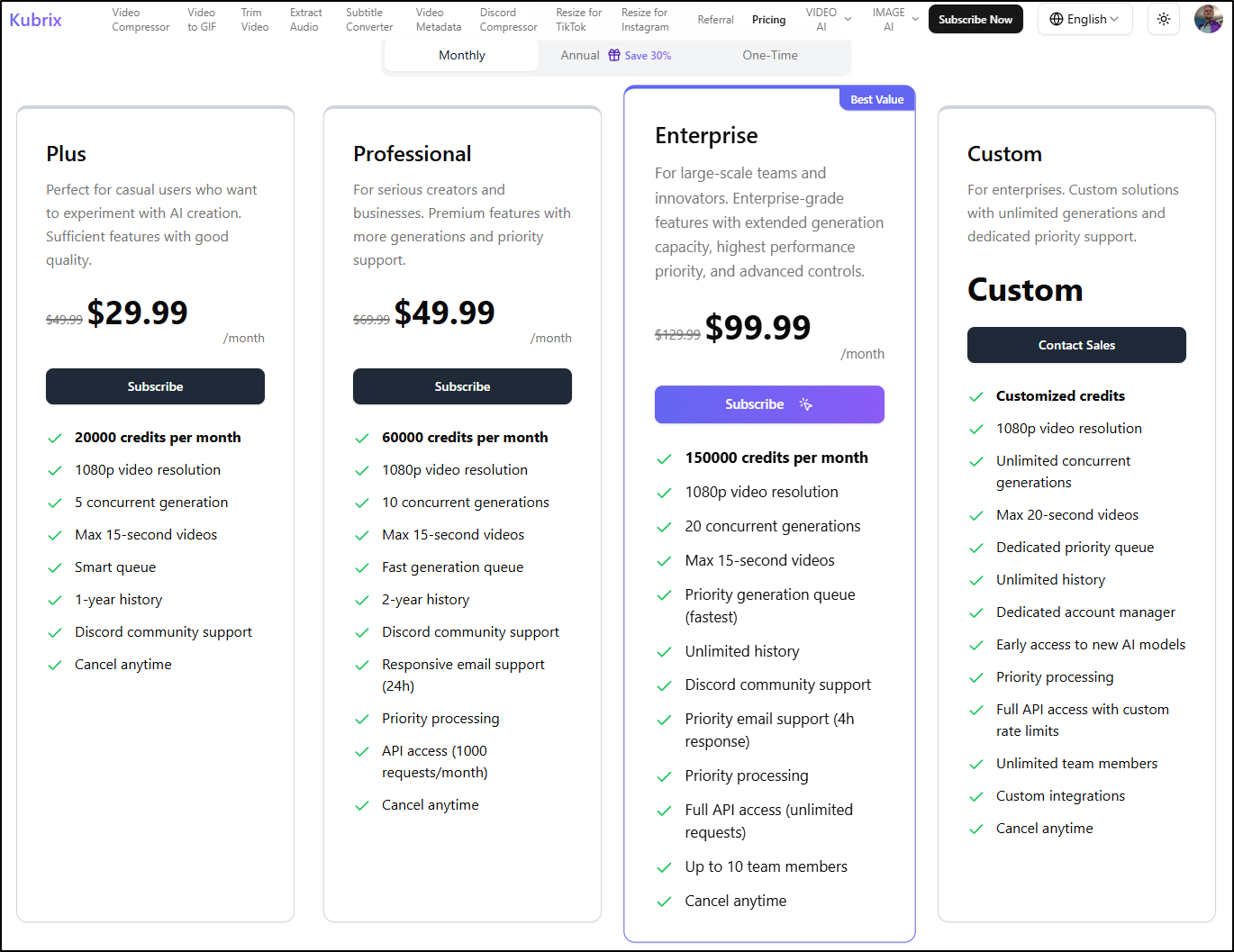Open the Subtitle Converter tool link
This screenshot has height=952, width=1234.
pyautogui.click(x=369, y=20)
